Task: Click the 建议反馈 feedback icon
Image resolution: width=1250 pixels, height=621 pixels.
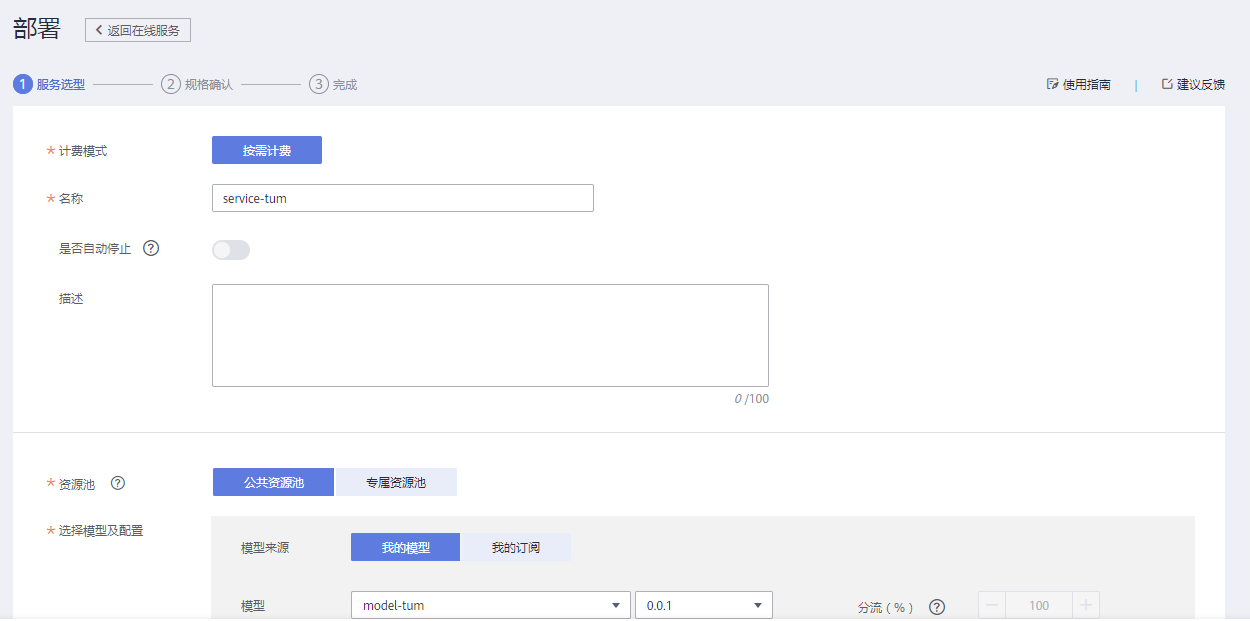Action: pos(1166,84)
